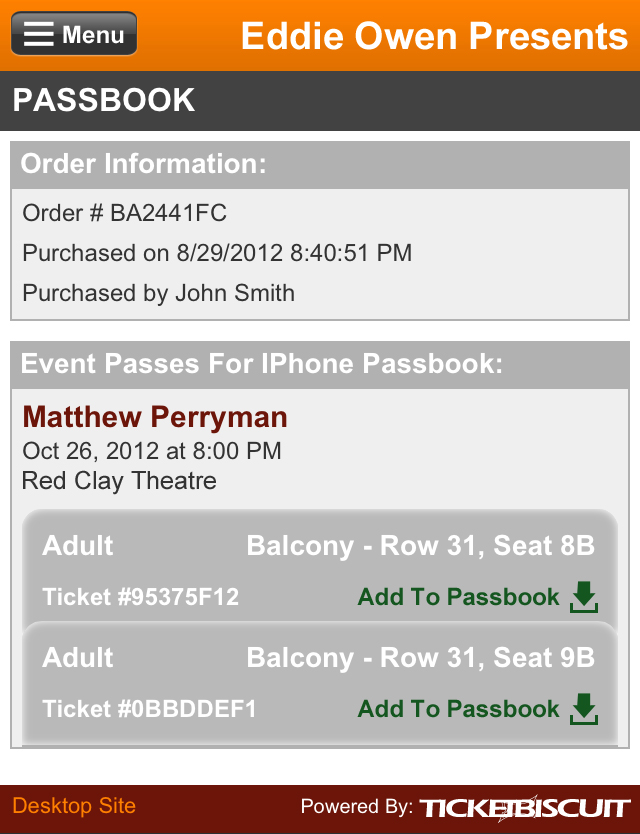
Task: Add Seat 8B ticket to Passbook
Action: tap(459, 598)
